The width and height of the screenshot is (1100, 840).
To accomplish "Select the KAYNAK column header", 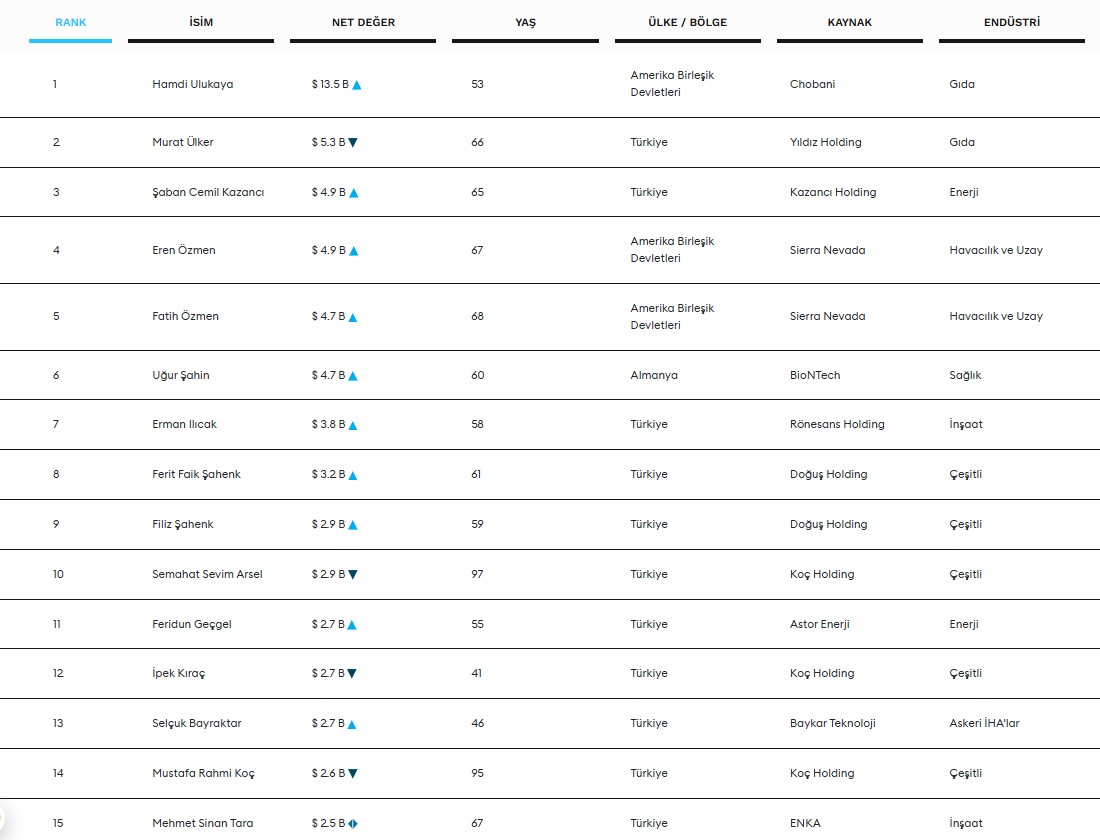I will click(x=850, y=22).
